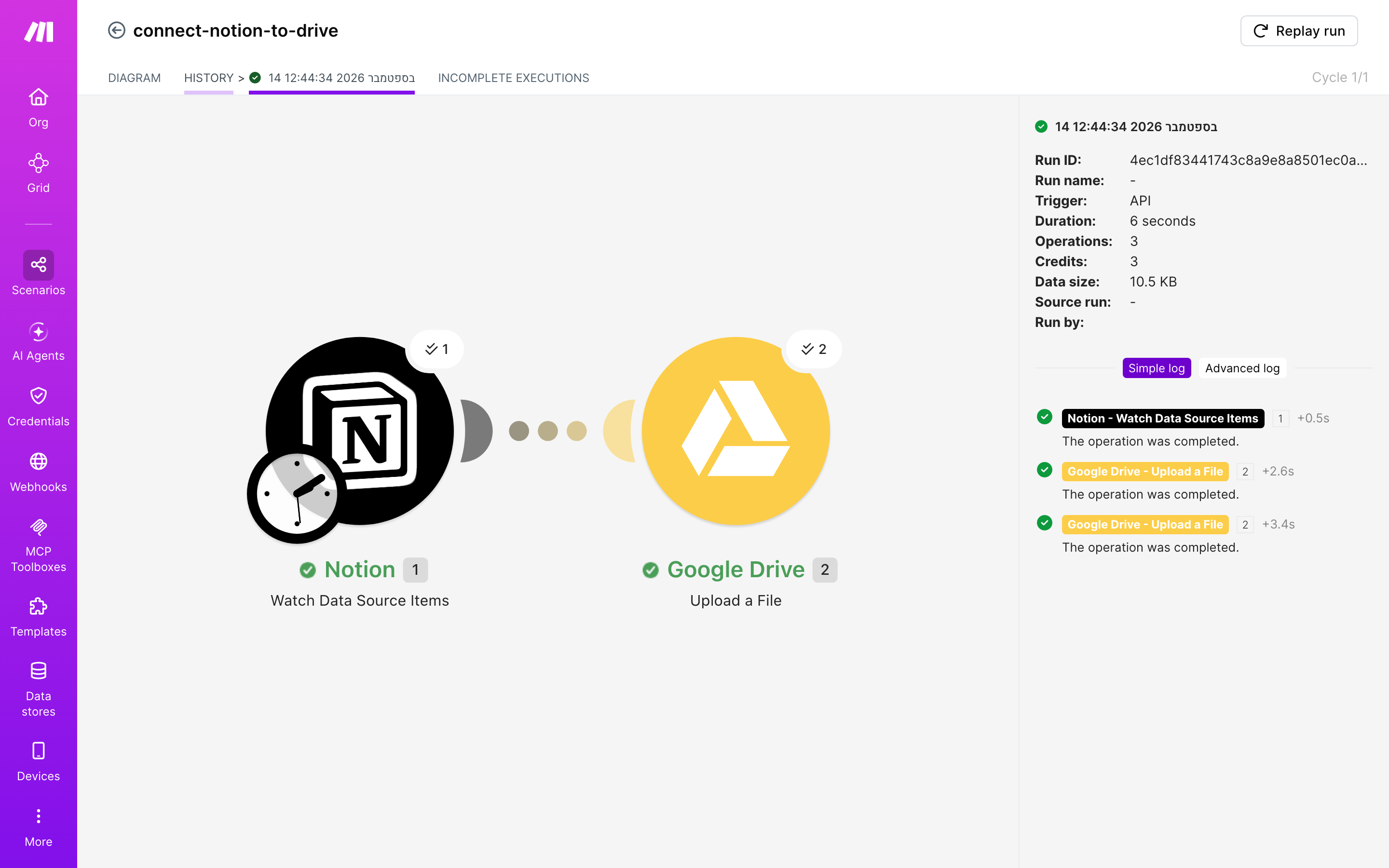Expand the More menu in the sidebar
This screenshot has width=1389, height=868.
click(x=39, y=828)
